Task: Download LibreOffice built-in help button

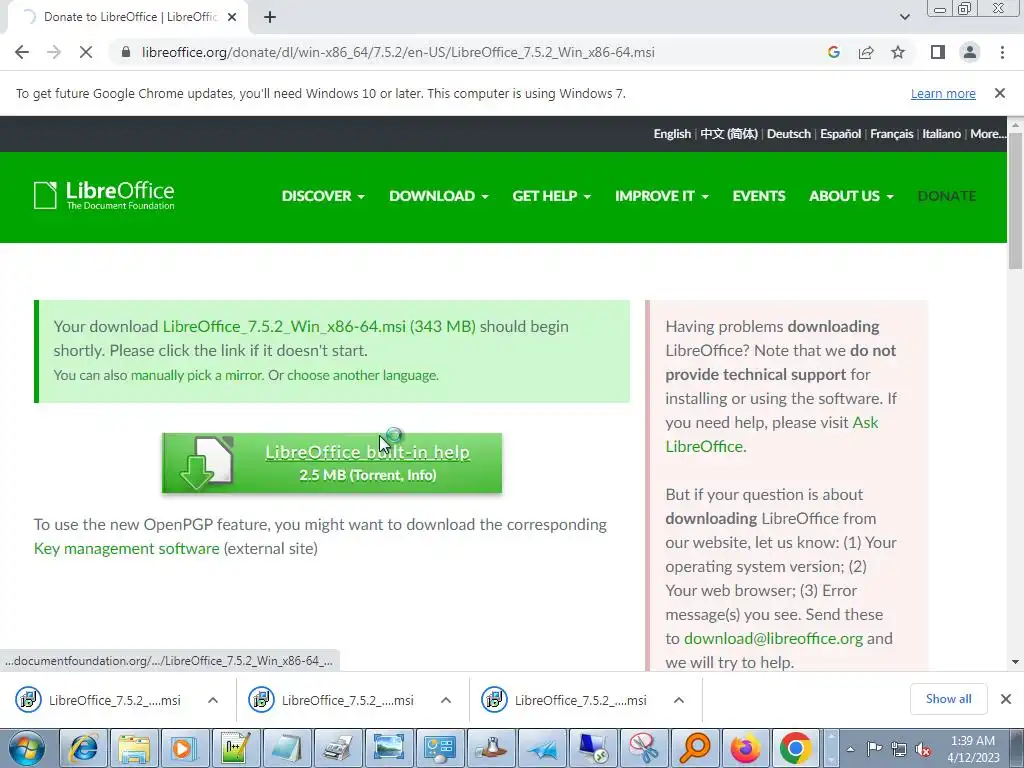Action: [x=332, y=462]
